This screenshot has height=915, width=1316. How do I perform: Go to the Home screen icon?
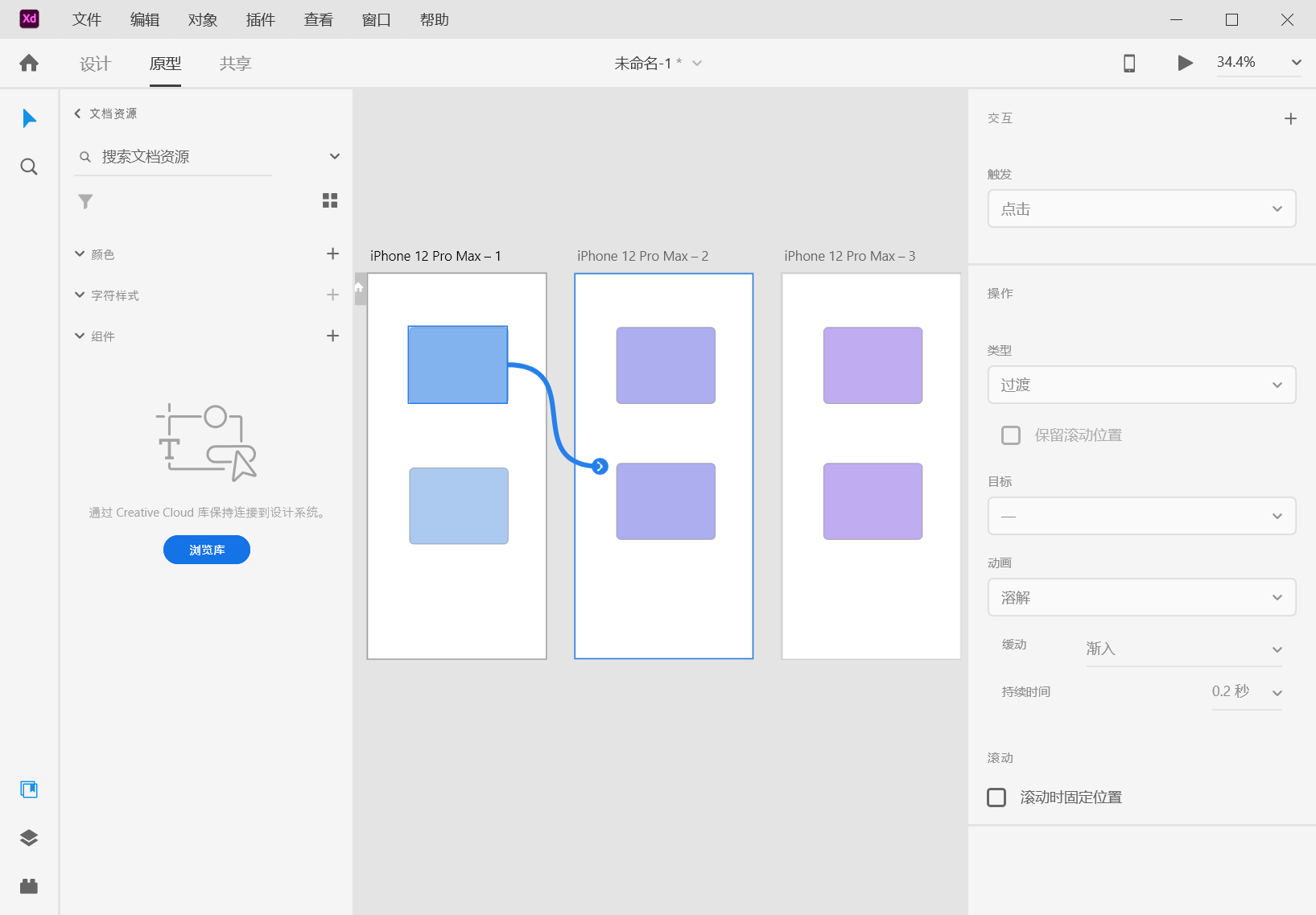click(29, 63)
